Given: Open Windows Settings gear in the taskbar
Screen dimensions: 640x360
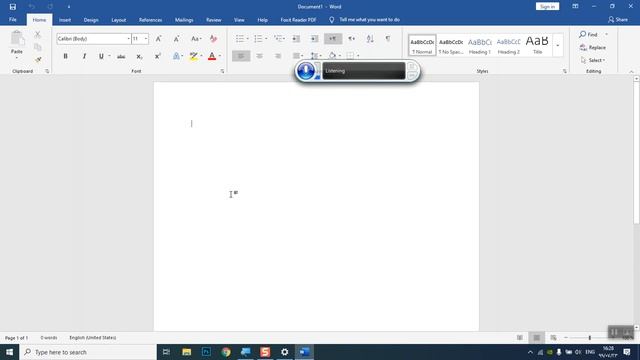Looking at the screenshot, I should pyautogui.click(x=284, y=352).
